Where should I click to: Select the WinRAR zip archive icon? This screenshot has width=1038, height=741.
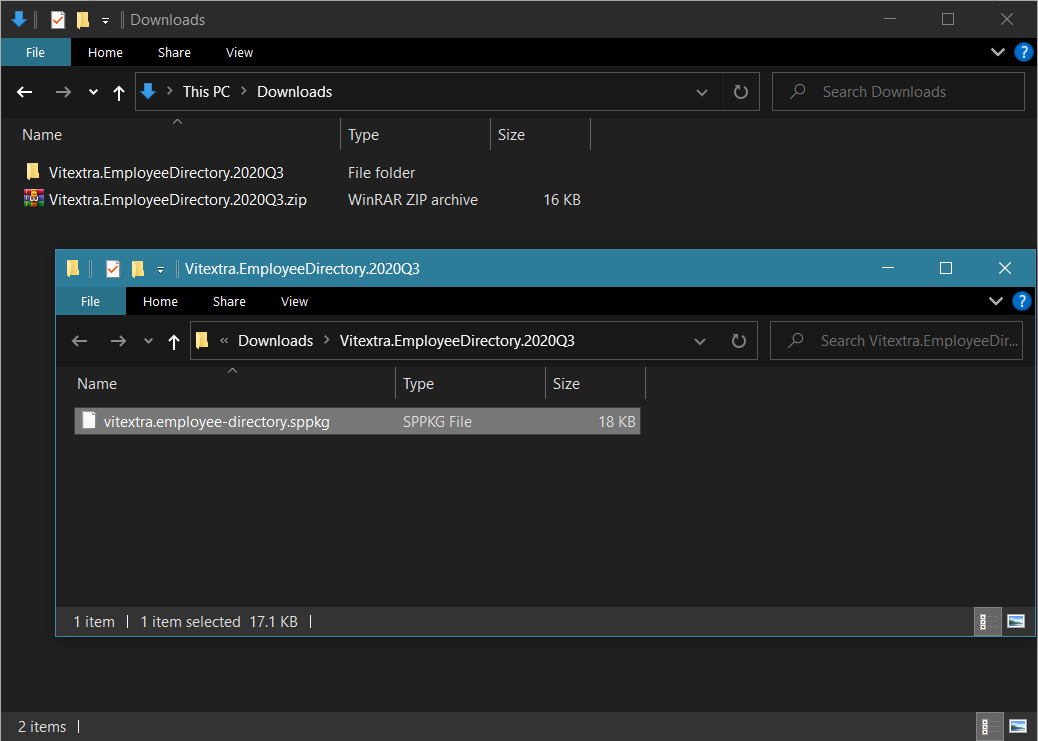(x=34, y=199)
